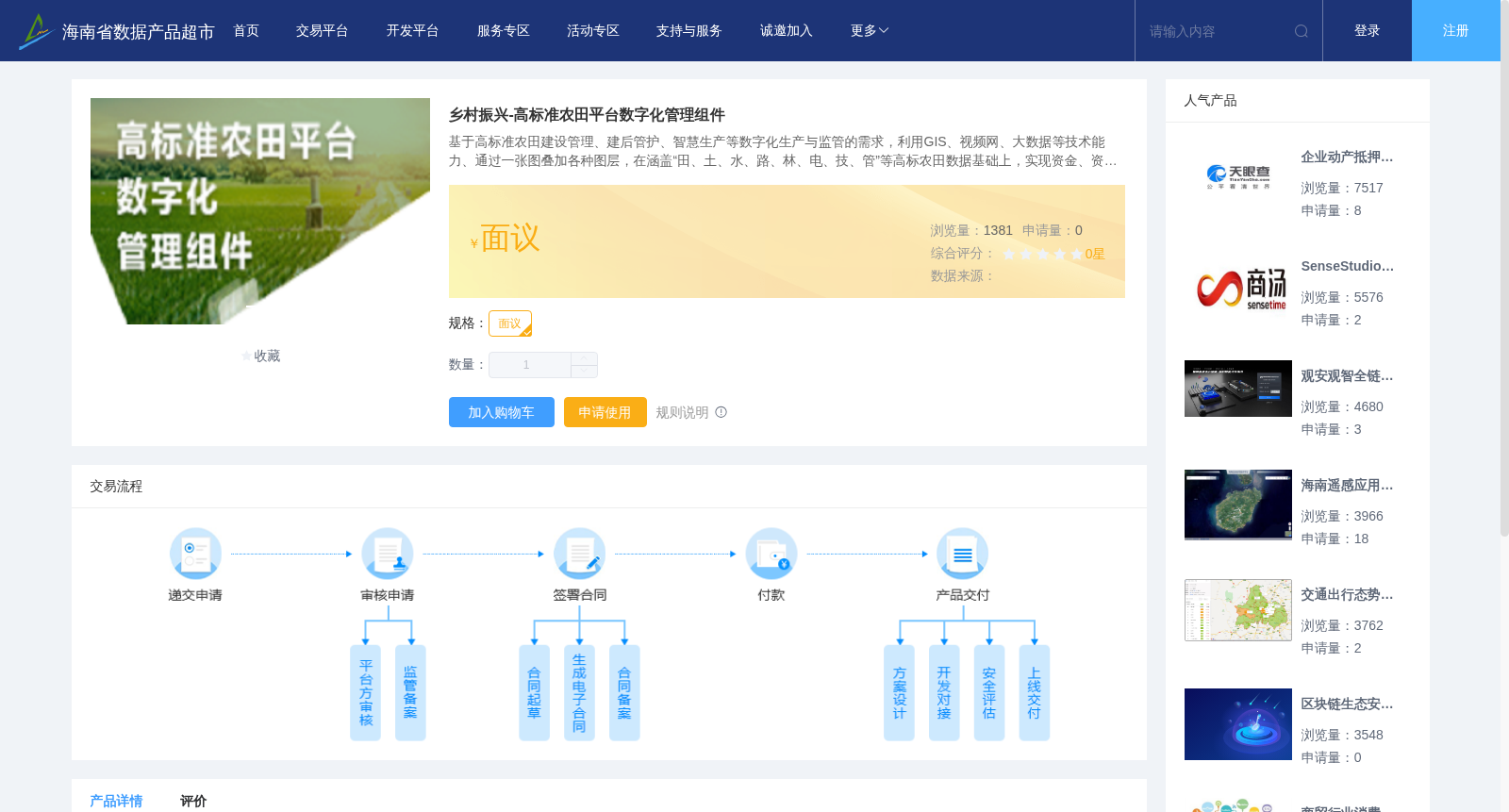Click the 合同备案 sub-step box
Image resolution: width=1509 pixels, height=812 pixels.
point(624,693)
